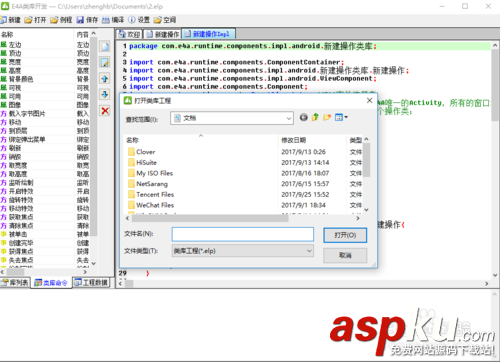Select the 新建操作Impl tab

tap(208, 34)
